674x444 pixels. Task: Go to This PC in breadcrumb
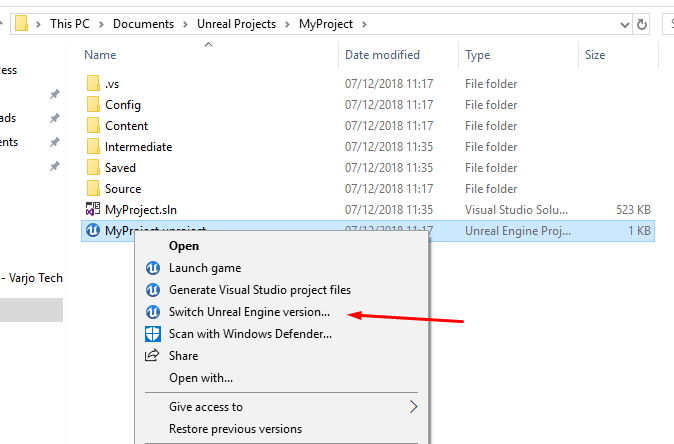tap(70, 24)
